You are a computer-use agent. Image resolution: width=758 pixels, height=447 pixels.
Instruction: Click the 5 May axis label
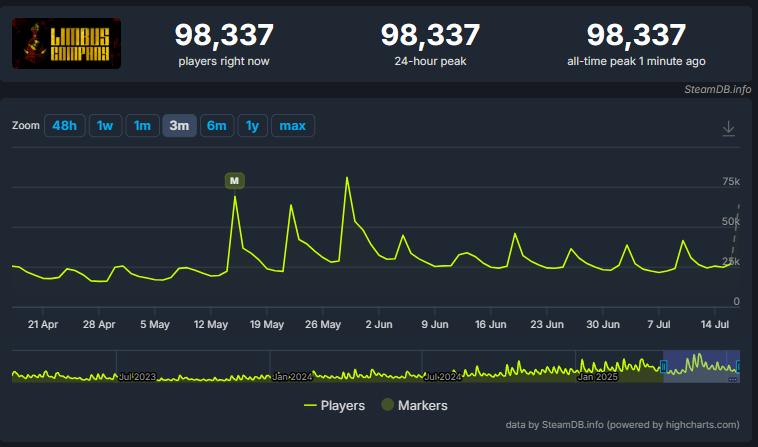[155, 324]
